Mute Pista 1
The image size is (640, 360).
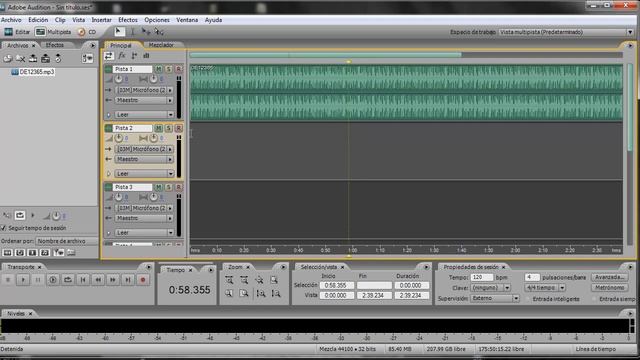pyautogui.click(x=158, y=69)
